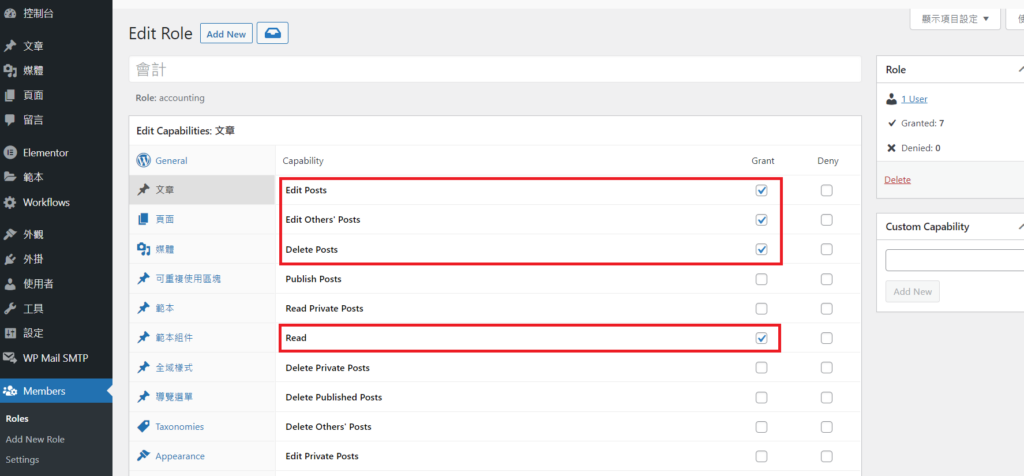Viewport: 1024px width, 476px height.
Task: Click the inbox tray icon button
Action: click(272, 34)
